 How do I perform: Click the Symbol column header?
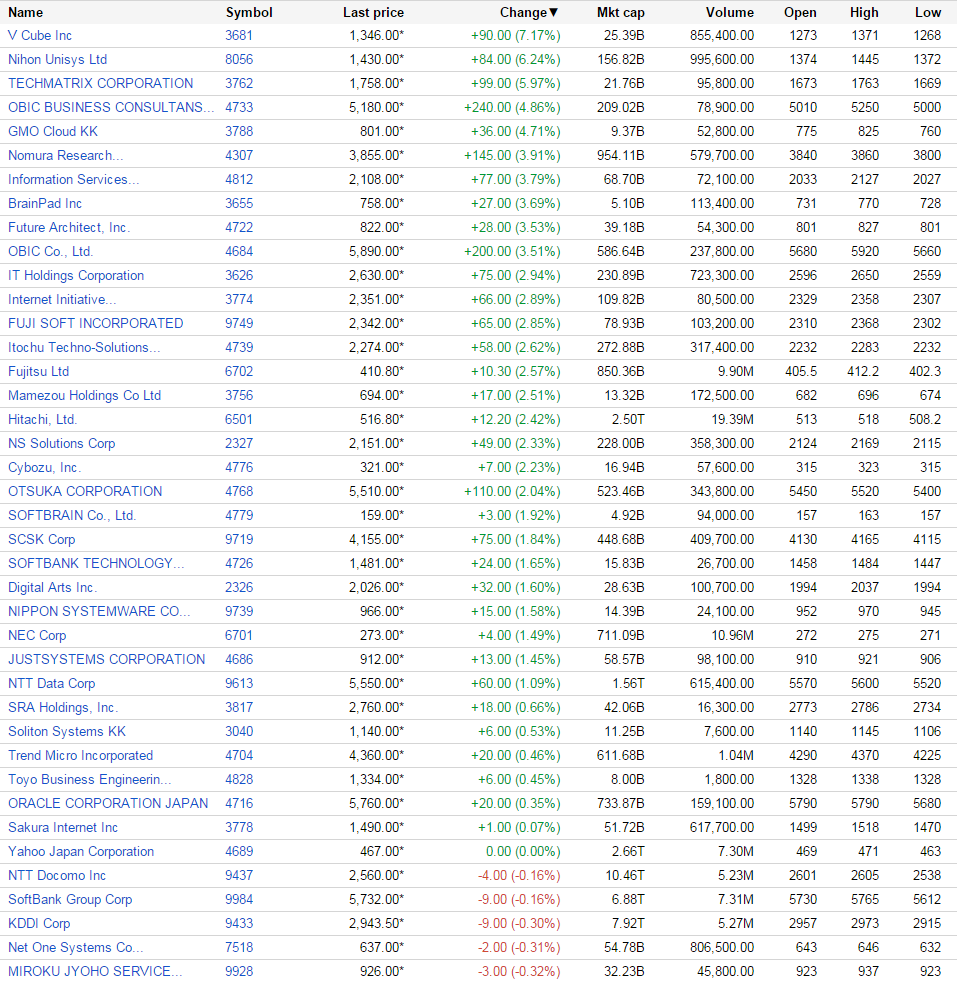(x=249, y=13)
